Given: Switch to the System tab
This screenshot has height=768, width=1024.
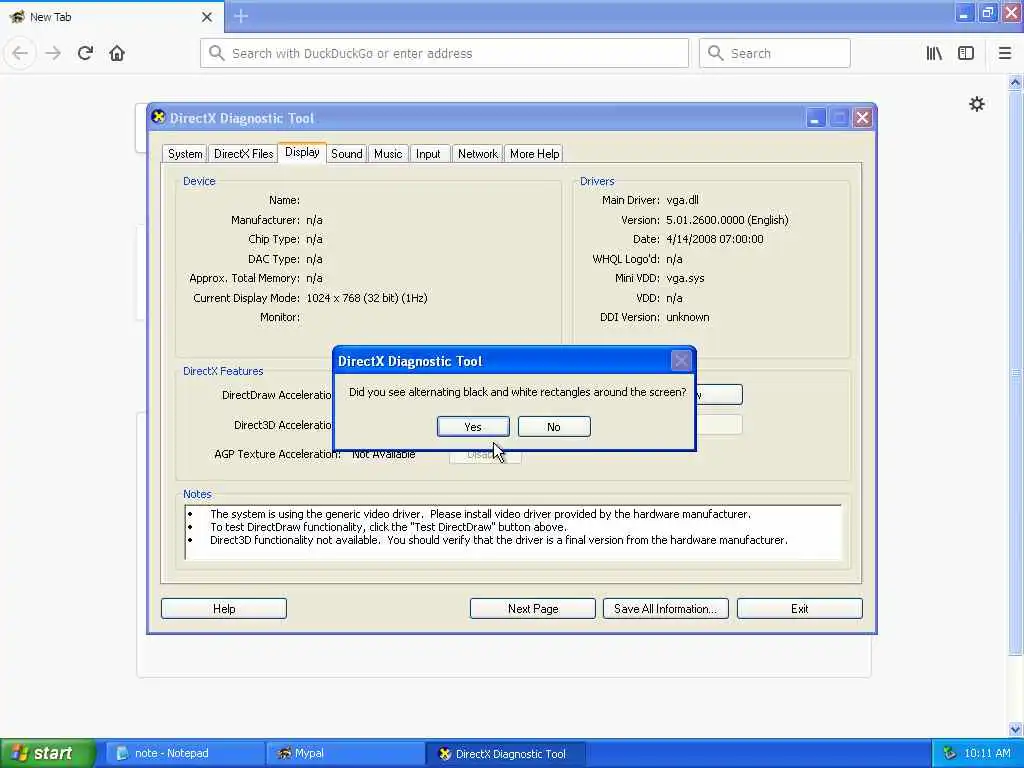Looking at the screenshot, I should coord(185,153).
